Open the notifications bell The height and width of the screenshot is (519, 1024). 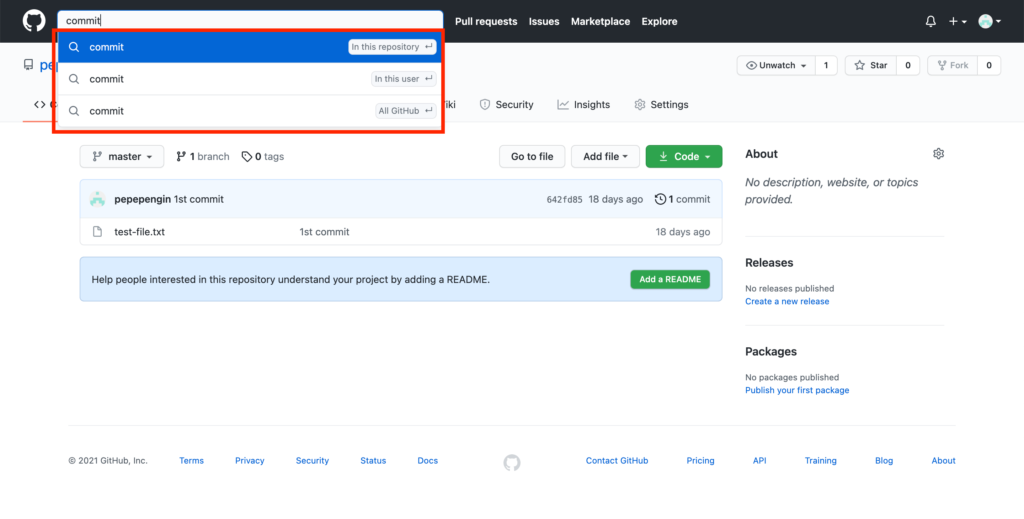coord(931,22)
